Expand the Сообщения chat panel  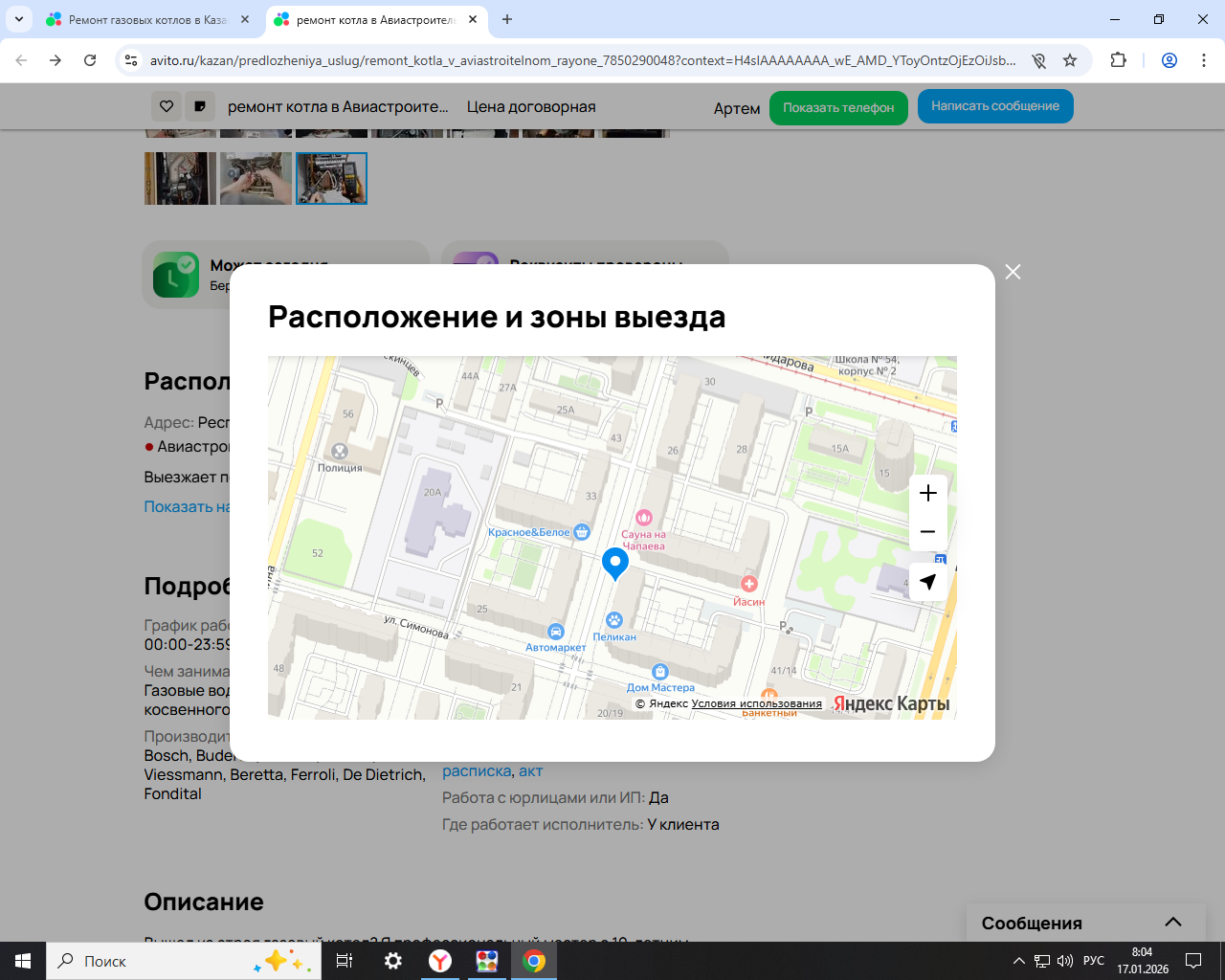coord(1172,923)
